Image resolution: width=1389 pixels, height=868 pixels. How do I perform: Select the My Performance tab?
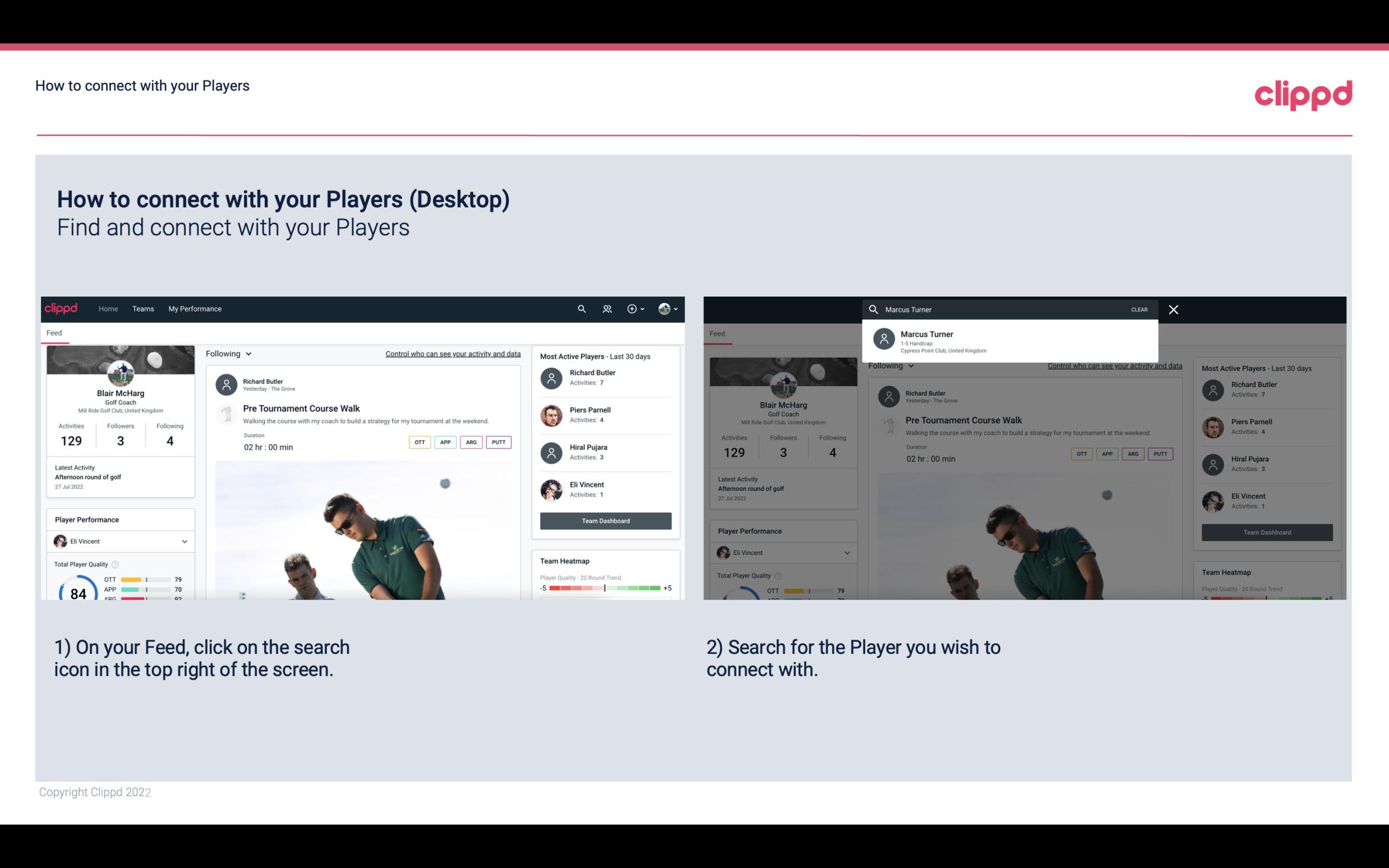195,308
